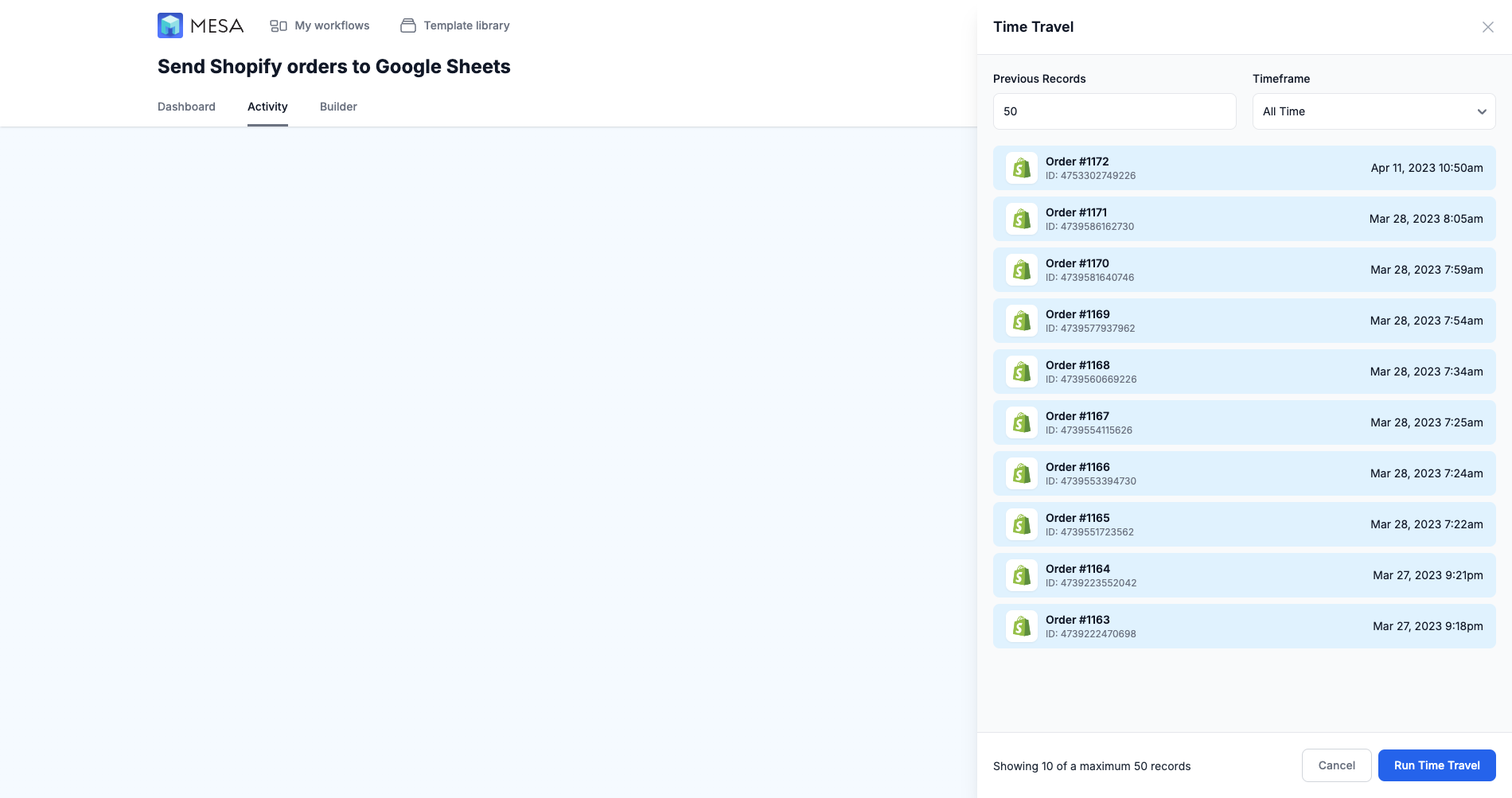
Task: Click the ID 4739223552042 text
Action: click(1092, 583)
